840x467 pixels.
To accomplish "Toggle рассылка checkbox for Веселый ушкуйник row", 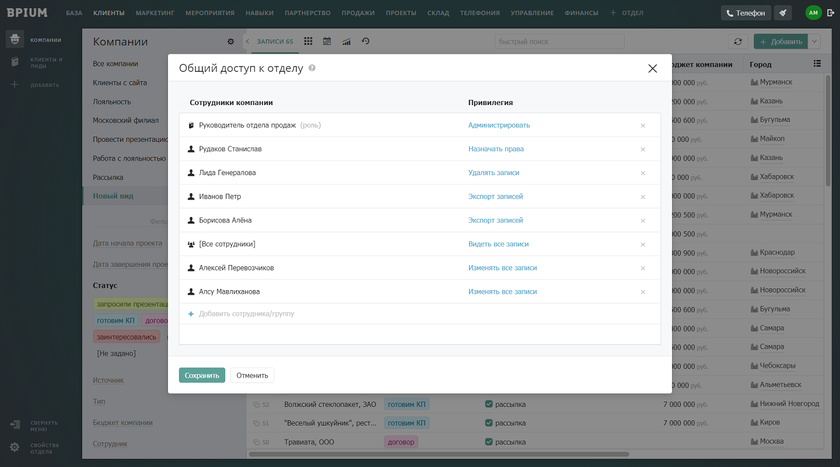I will [x=489, y=423].
